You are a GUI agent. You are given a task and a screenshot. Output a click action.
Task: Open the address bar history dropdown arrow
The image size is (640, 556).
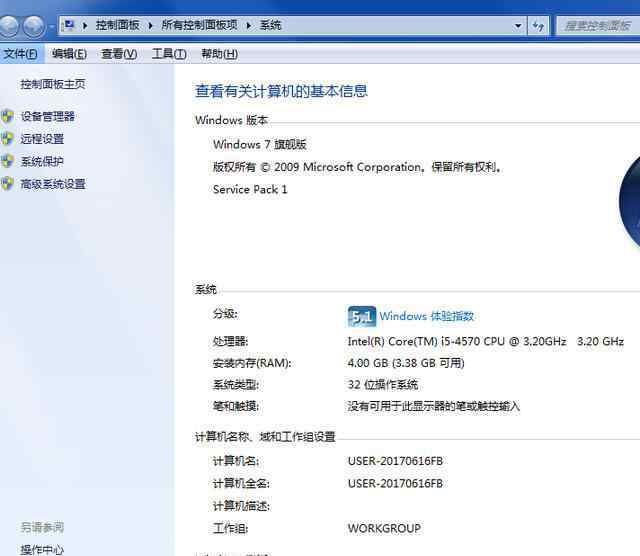pyautogui.click(x=518, y=26)
